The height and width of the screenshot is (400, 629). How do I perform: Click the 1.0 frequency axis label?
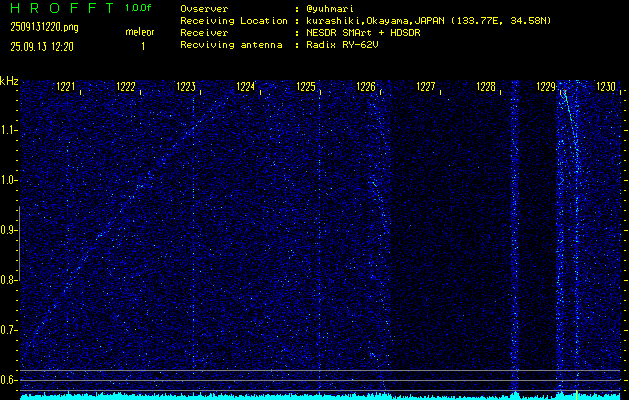click(9, 180)
